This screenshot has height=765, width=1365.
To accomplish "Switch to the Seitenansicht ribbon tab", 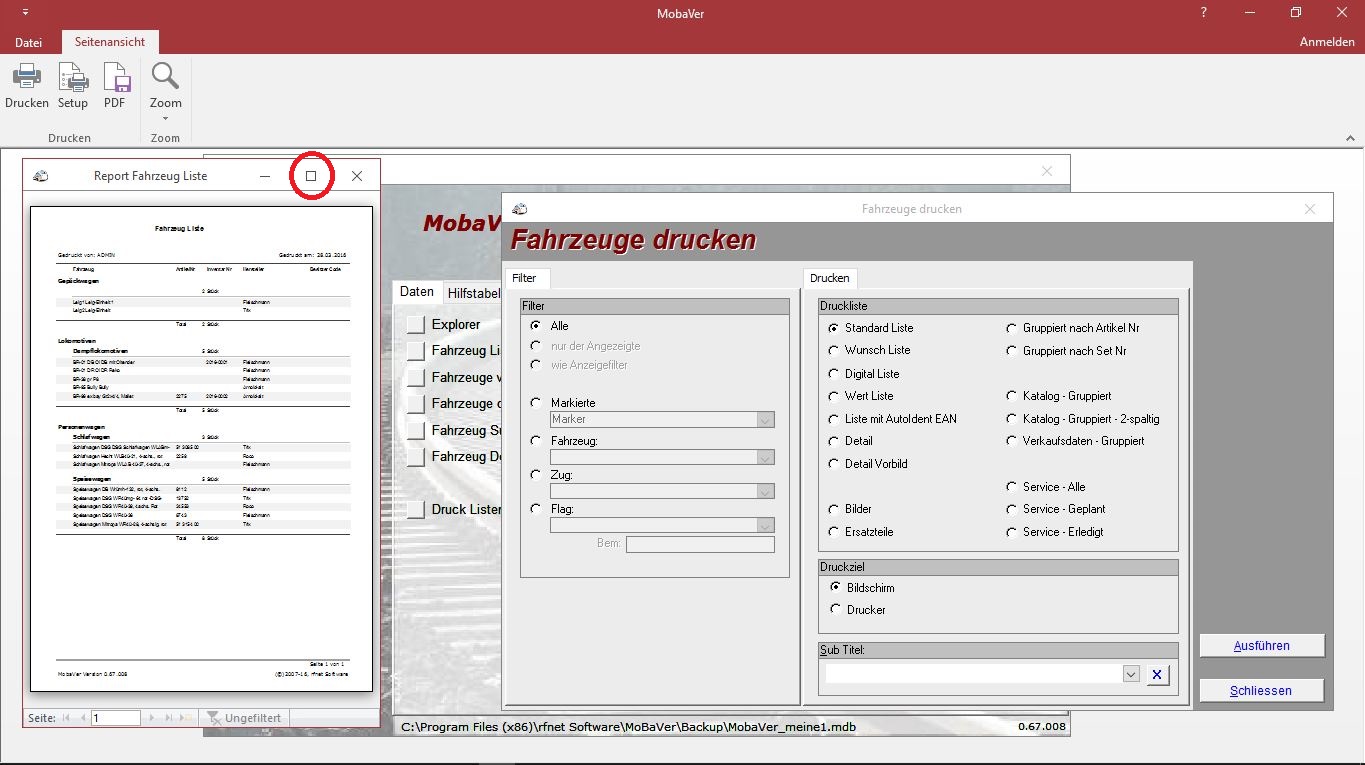I will 110,42.
